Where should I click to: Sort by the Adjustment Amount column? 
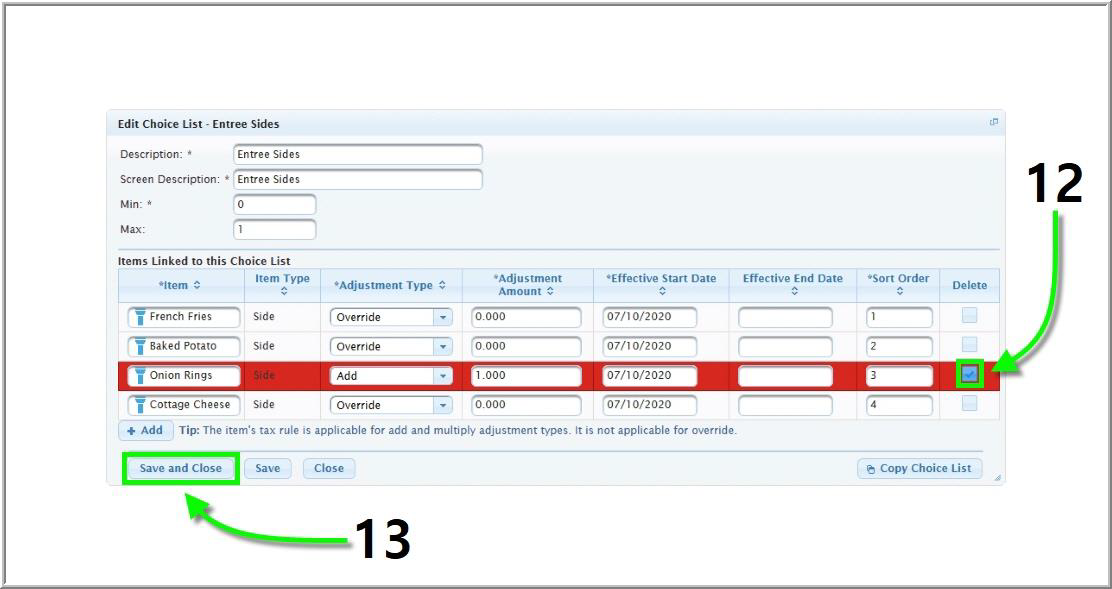[527, 285]
